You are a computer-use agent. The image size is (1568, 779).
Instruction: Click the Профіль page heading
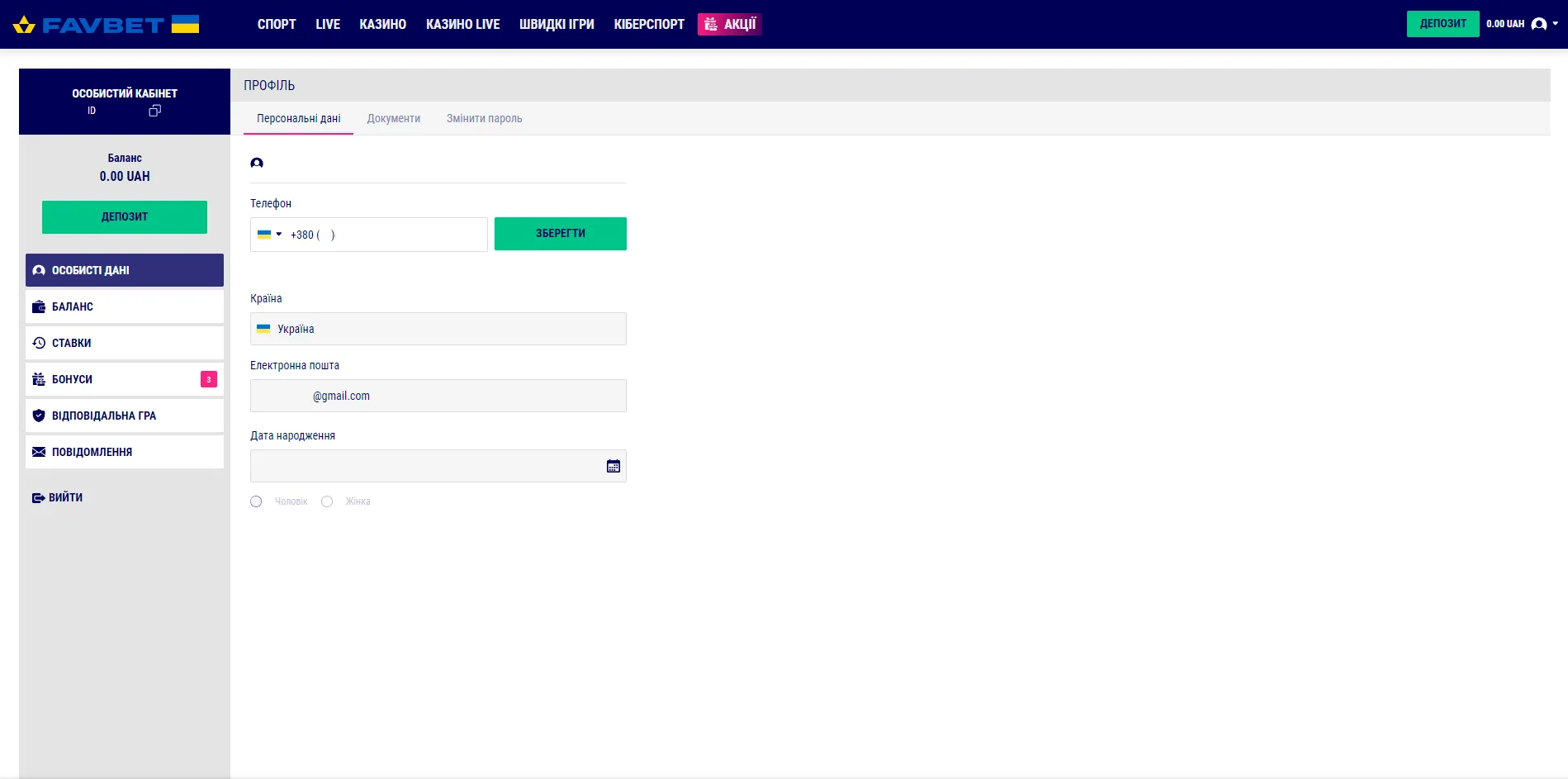tap(269, 85)
